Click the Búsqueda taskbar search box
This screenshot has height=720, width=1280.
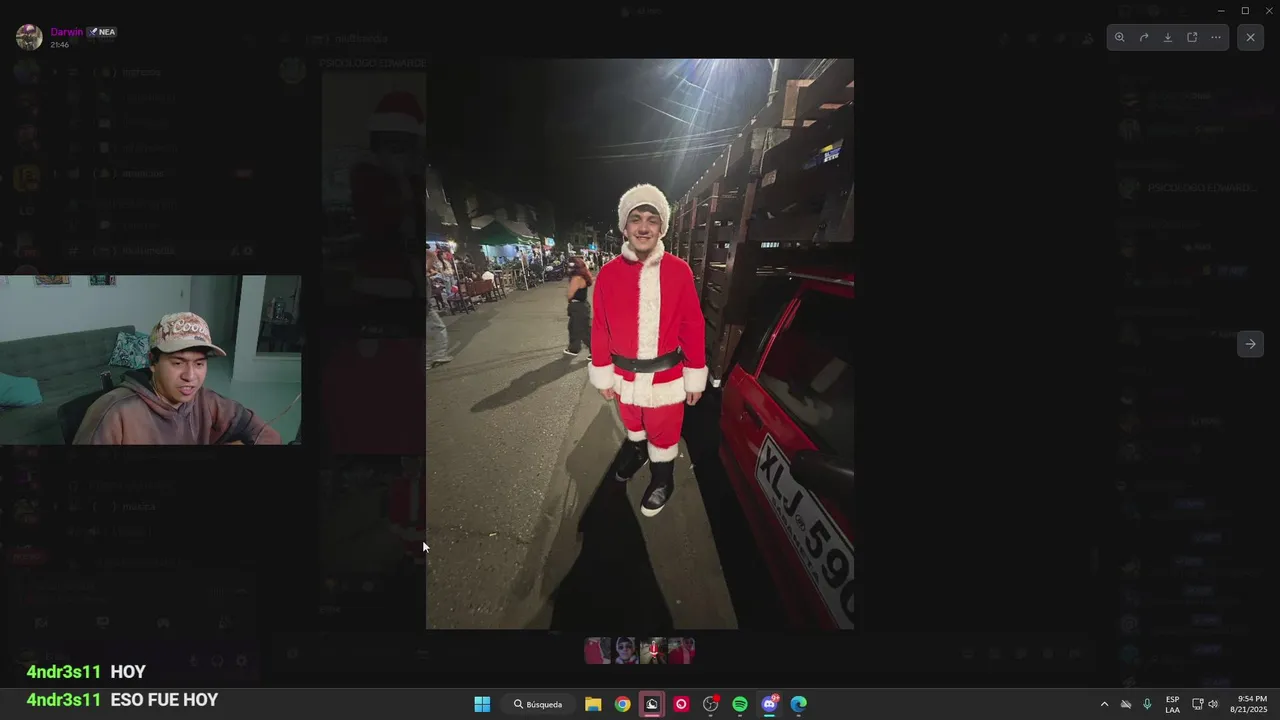pos(539,704)
